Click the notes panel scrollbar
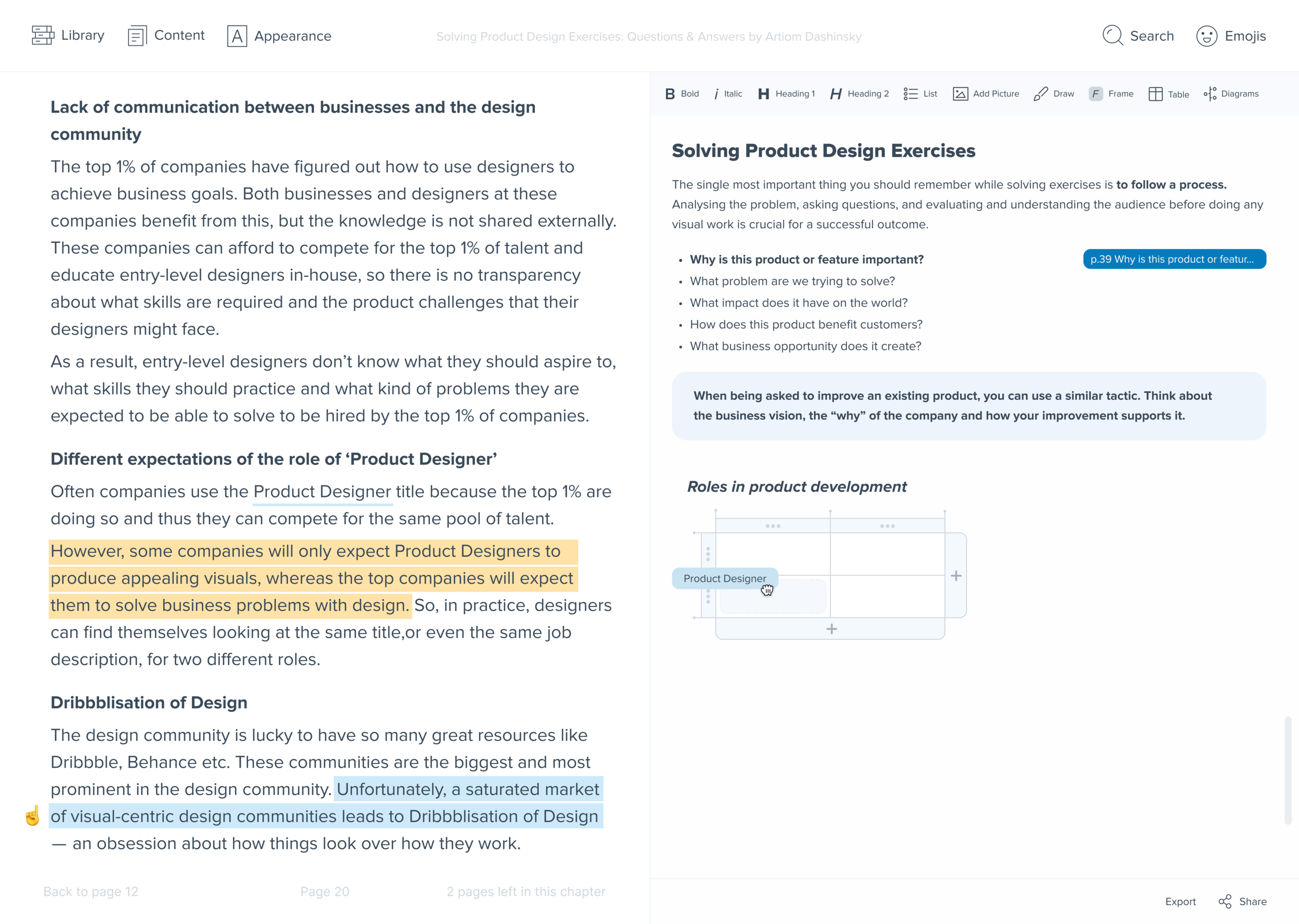This screenshot has height=924, width=1299. pyautogui.click(x=1288, y=770)
